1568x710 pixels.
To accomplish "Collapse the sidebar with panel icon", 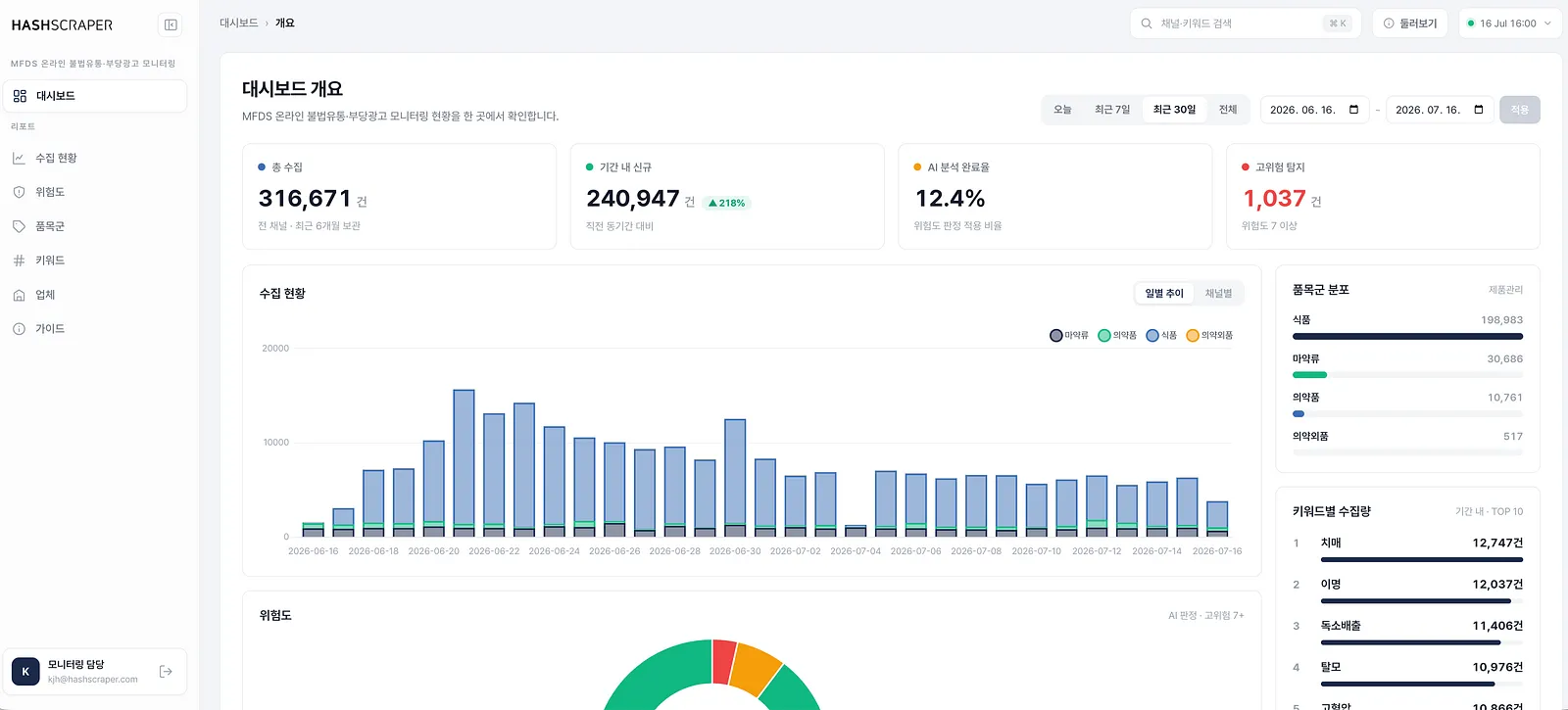I will (171, 24).
